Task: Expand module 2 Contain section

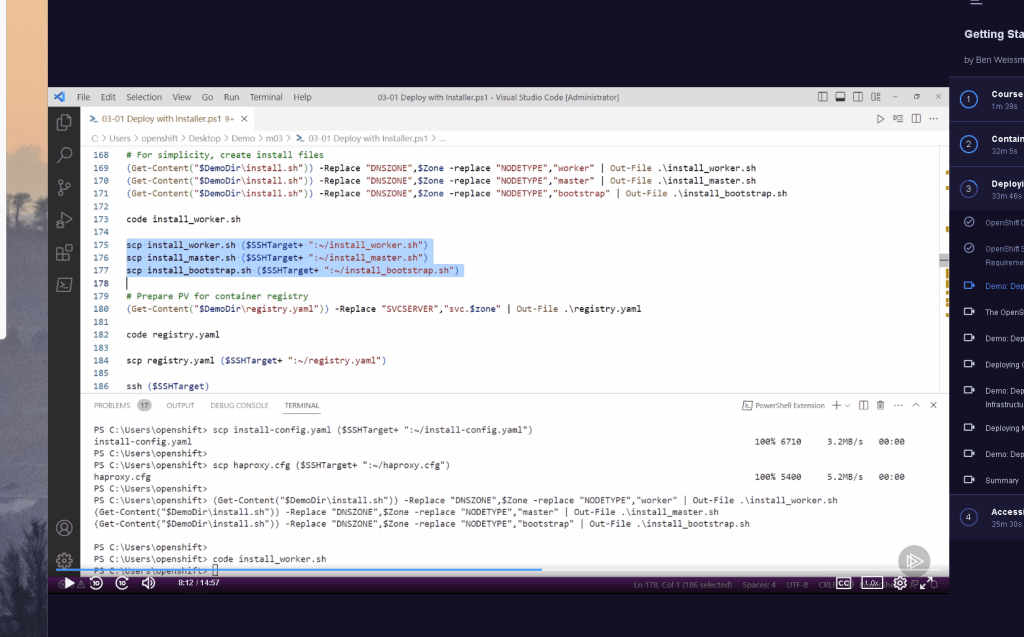Action: [x=987, y=144]
